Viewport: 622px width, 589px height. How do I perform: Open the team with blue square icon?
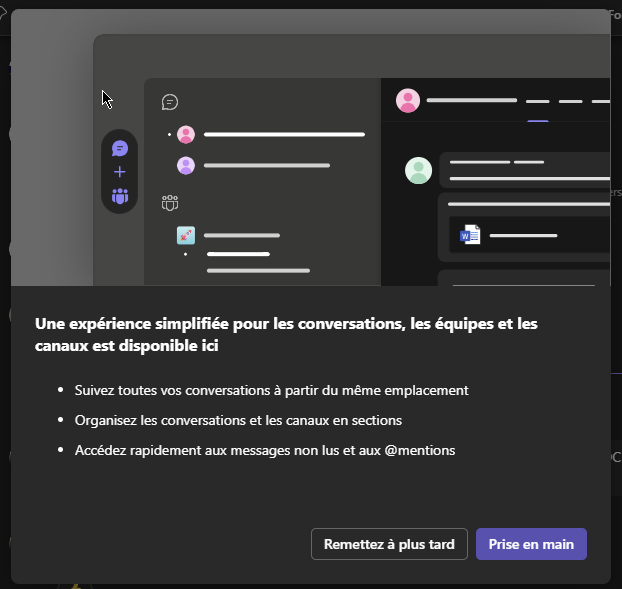(185, 236)
